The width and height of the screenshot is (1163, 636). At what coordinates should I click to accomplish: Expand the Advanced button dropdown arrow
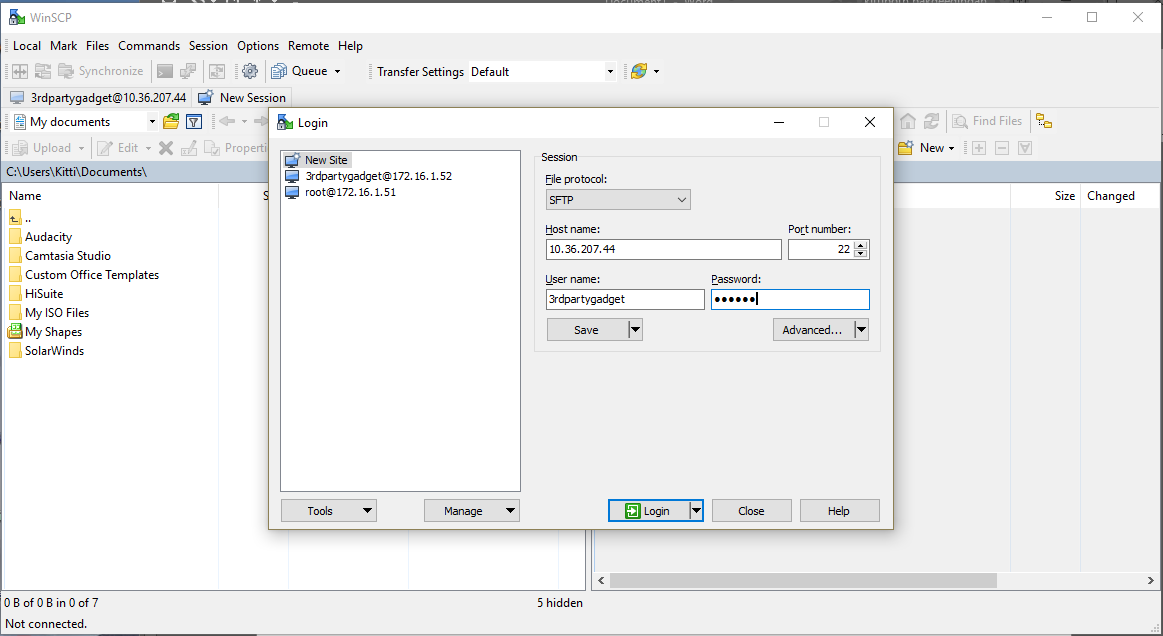[x=861, y=330]
